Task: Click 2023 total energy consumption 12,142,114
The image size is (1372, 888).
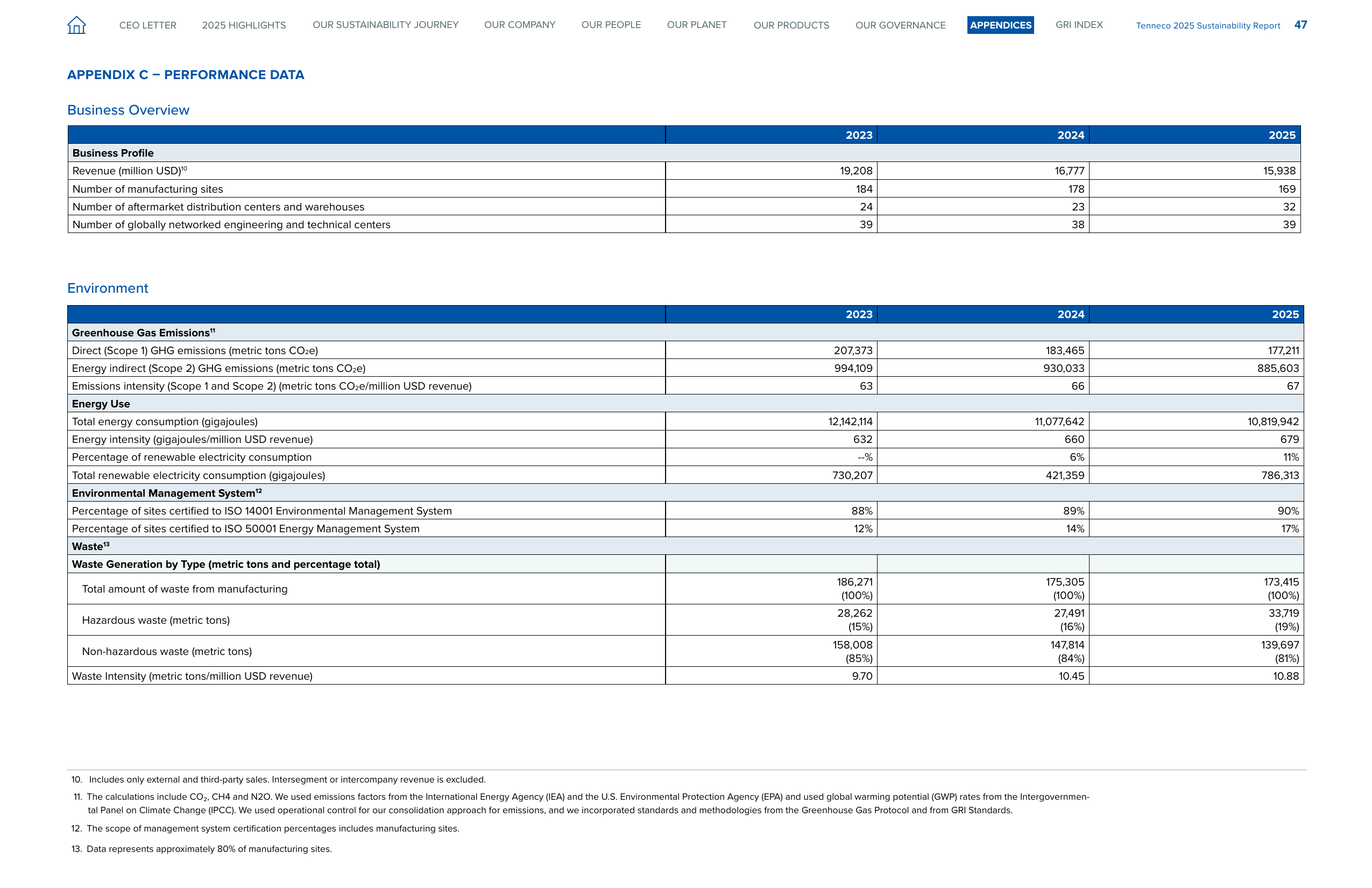Action: click(850, 421)
